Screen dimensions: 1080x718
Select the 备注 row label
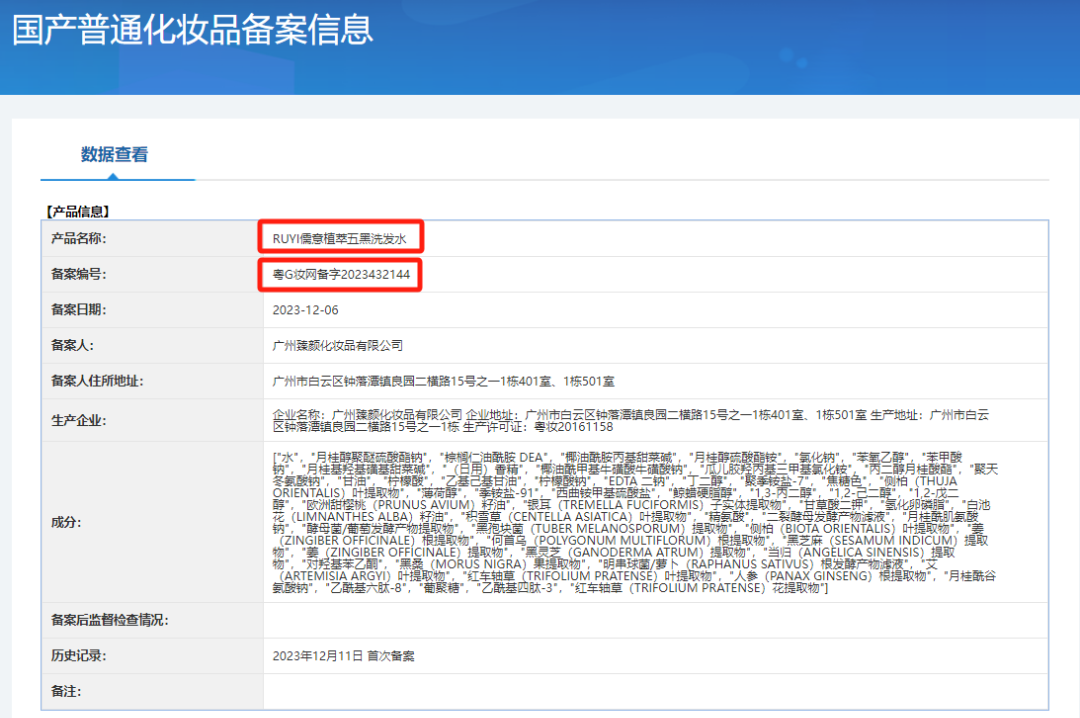pyautogui.click(x=66, y=691)
